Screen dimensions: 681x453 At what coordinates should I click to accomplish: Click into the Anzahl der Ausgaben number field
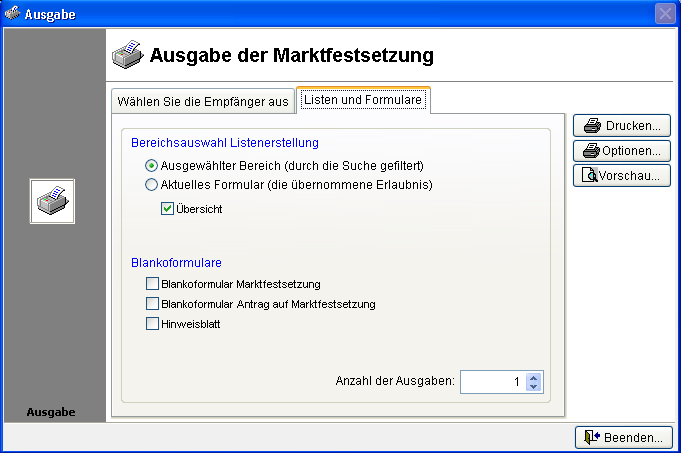(x=492, y=381)
